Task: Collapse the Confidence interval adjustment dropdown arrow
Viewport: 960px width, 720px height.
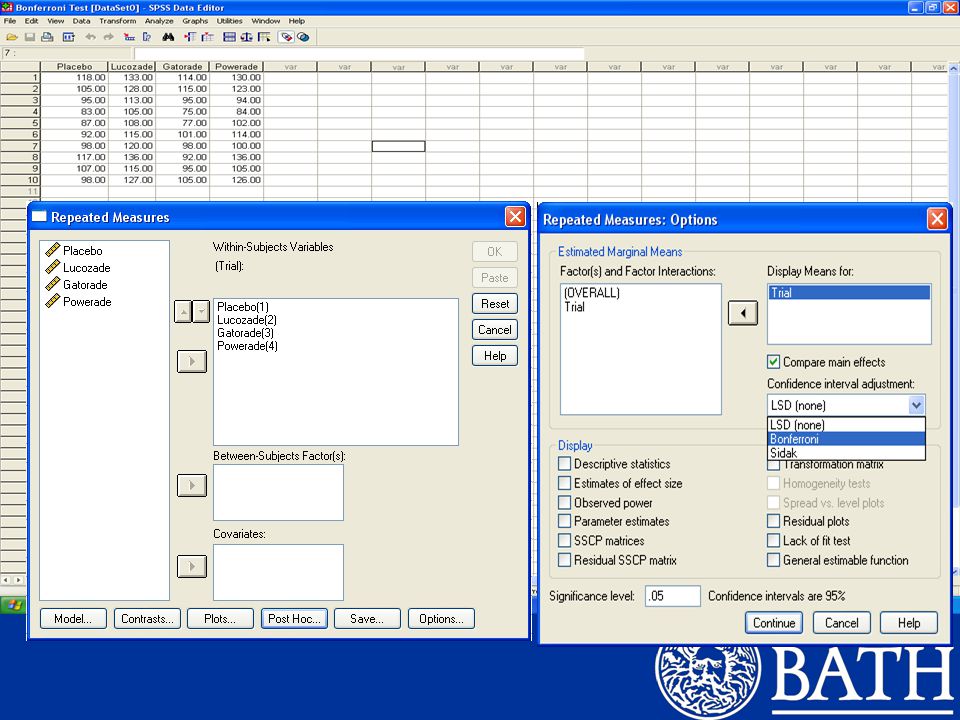Action: pos(916,405)
